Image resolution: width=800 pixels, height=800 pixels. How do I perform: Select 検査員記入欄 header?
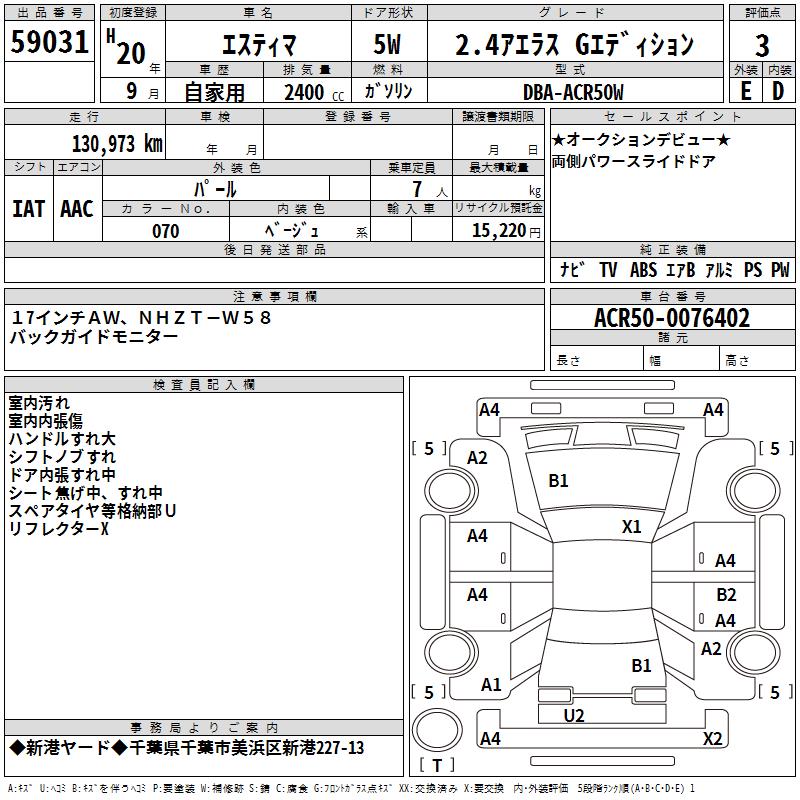[204, 385]
